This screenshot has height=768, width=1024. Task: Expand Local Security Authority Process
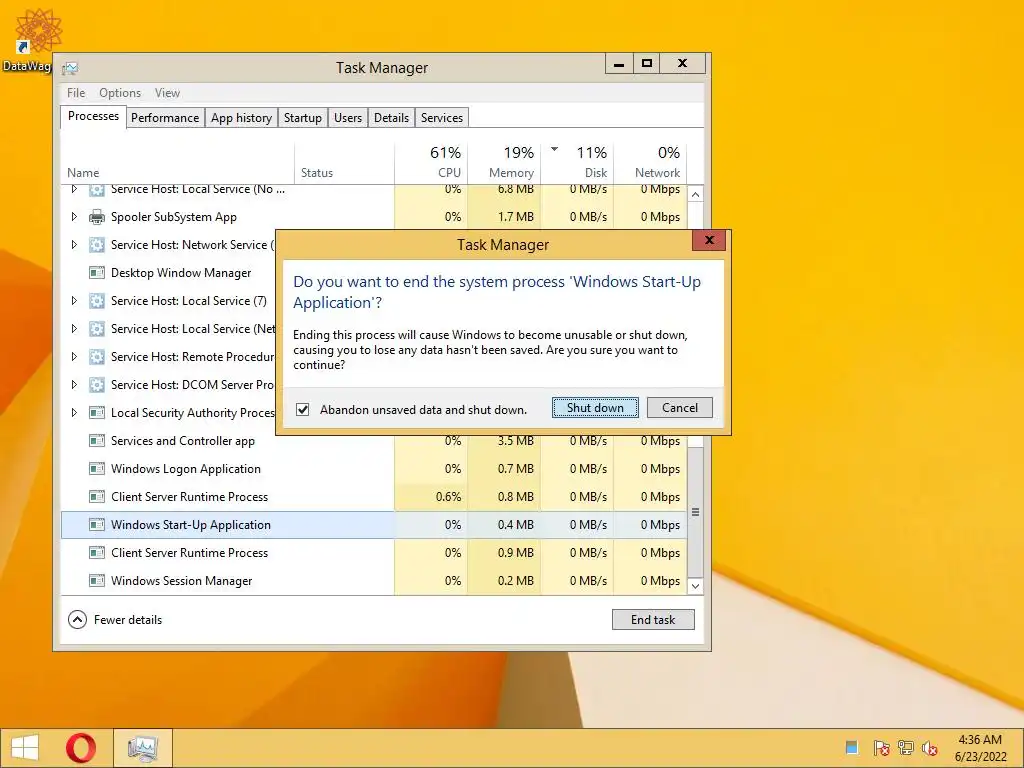coord(74,413)
